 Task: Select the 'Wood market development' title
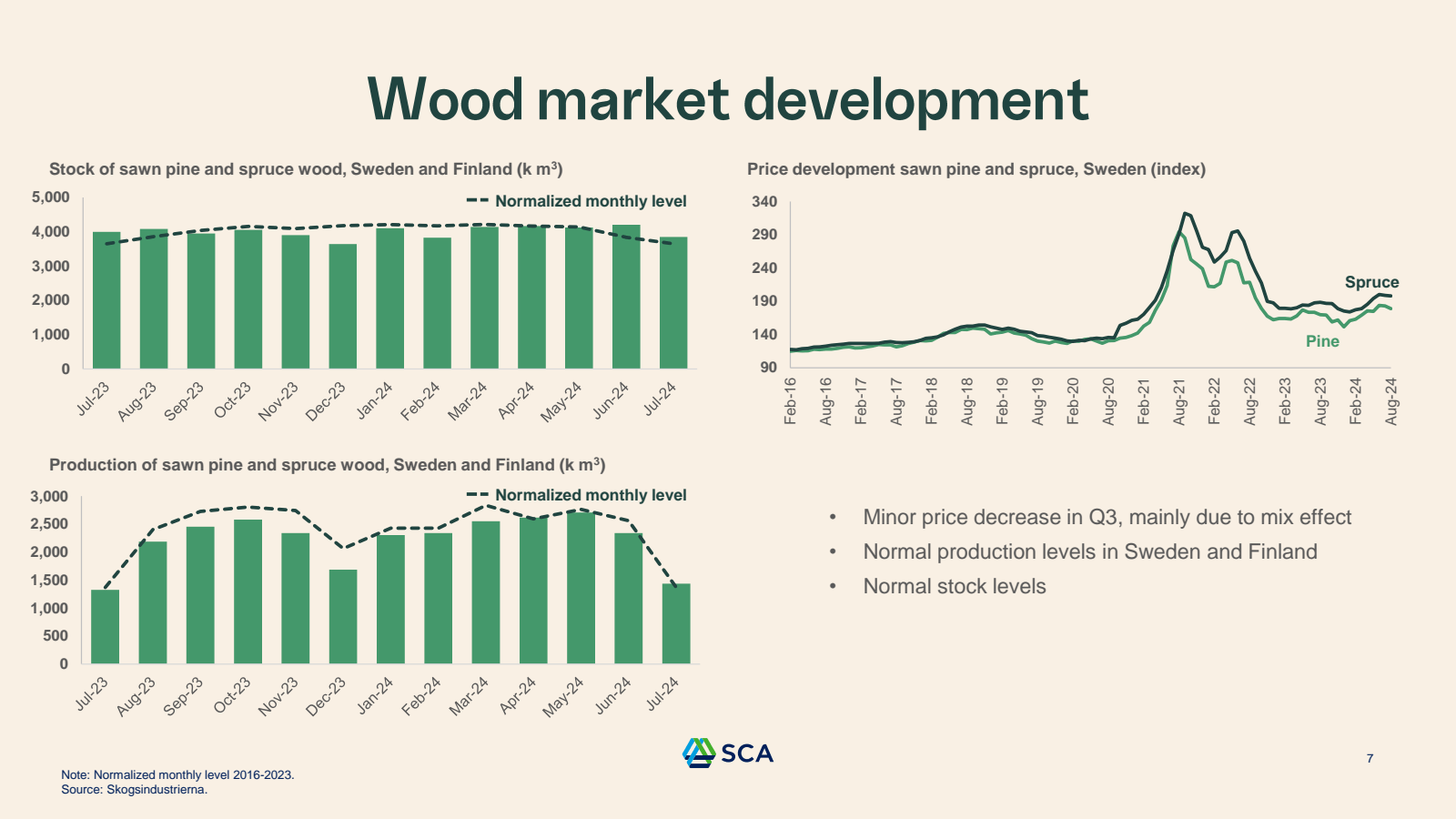(728, 99)
